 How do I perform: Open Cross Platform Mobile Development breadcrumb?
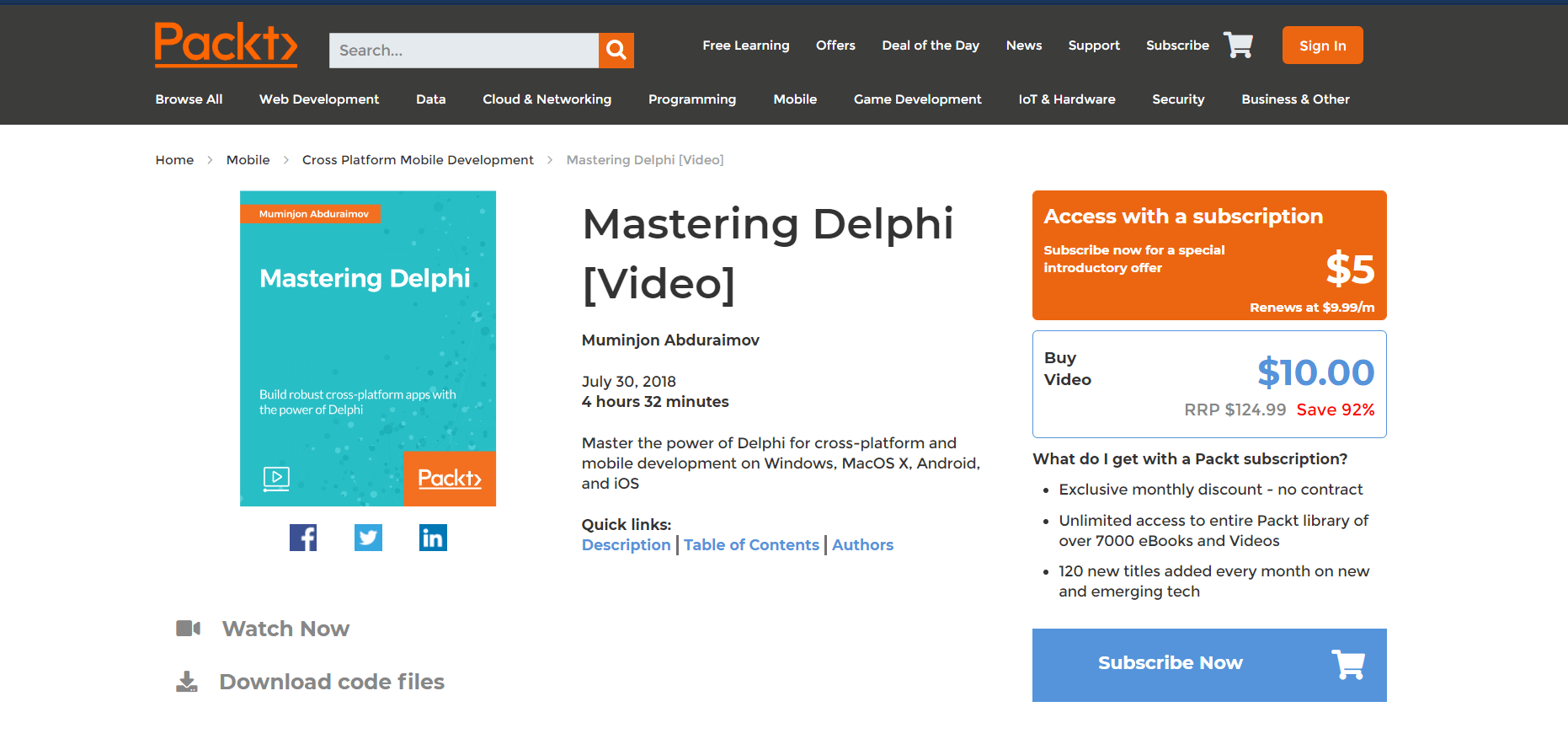418,160
